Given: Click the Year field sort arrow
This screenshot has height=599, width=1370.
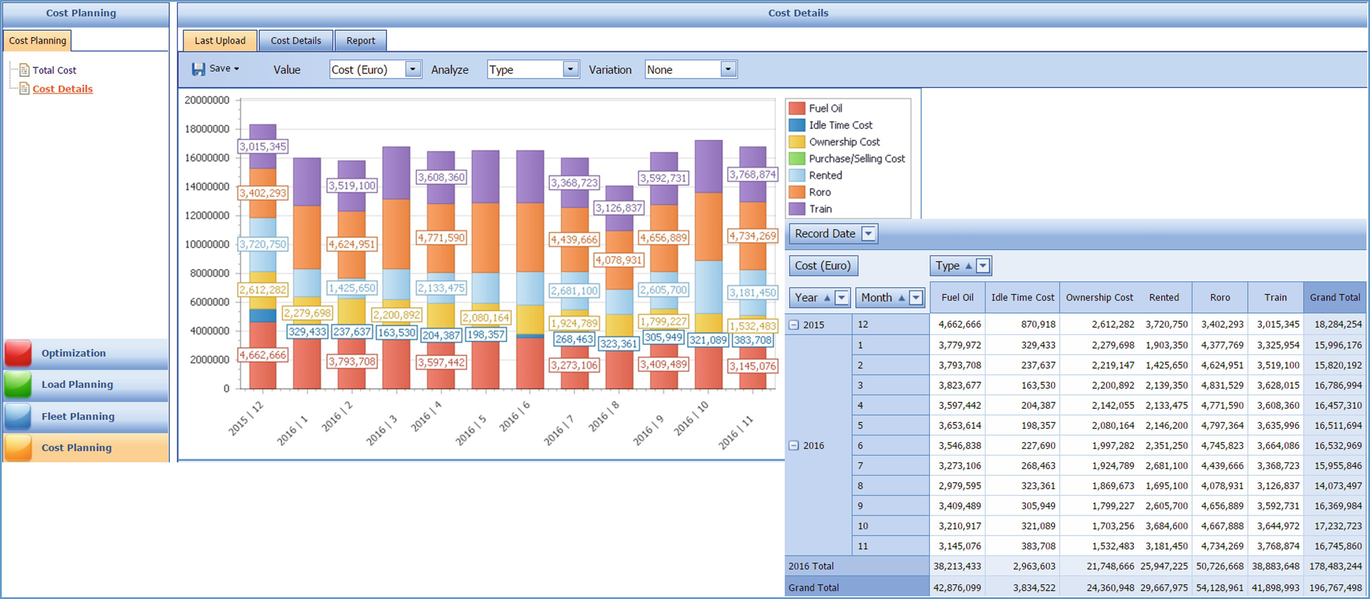Looking at the screenshot, I should pyautogui.click(x=827, y=298).
